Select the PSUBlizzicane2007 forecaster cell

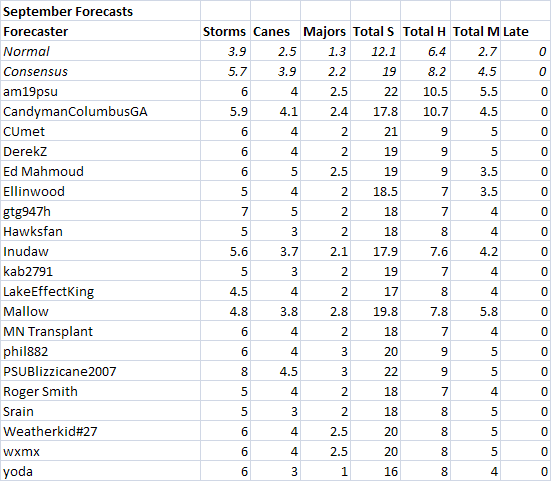101,371
